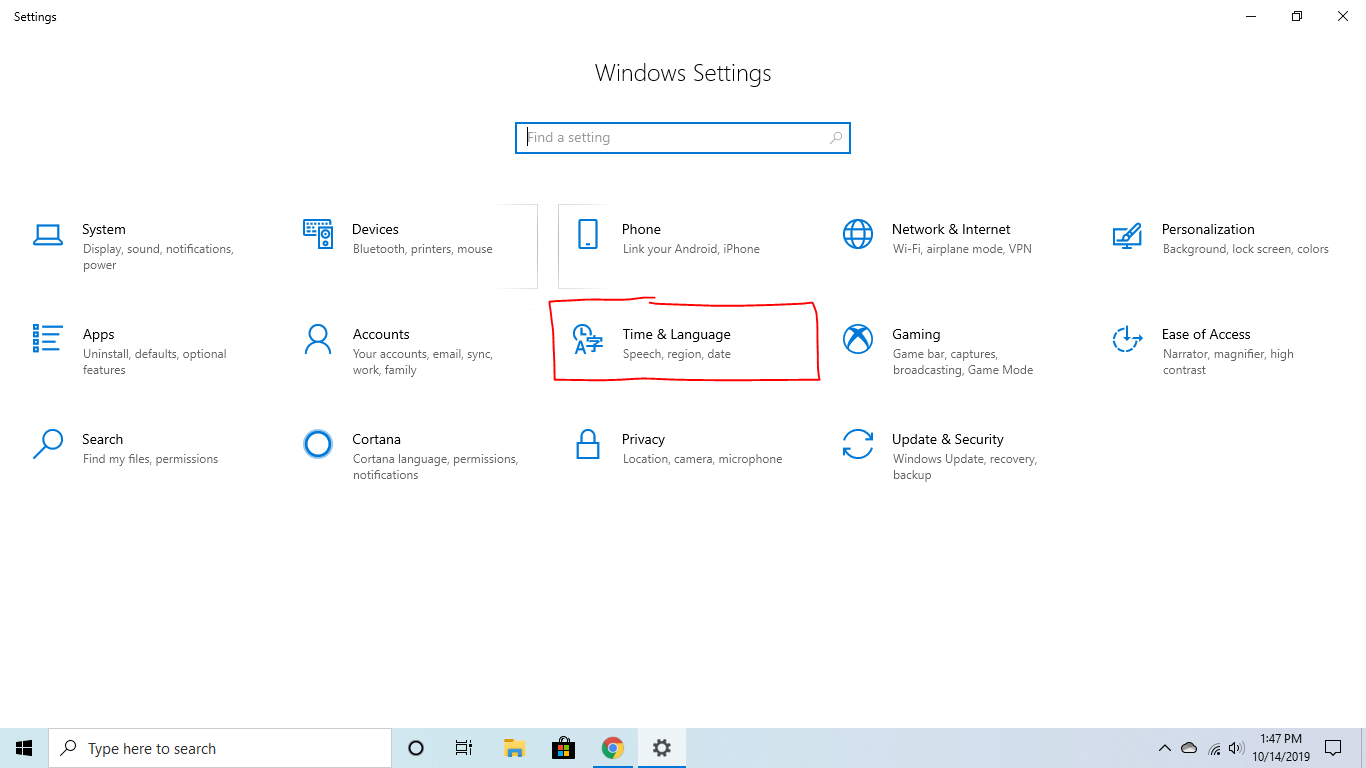Open Microsoft Store from the taskbar
The width and height of the screenshot is (1366, 768).
(563, 748)
